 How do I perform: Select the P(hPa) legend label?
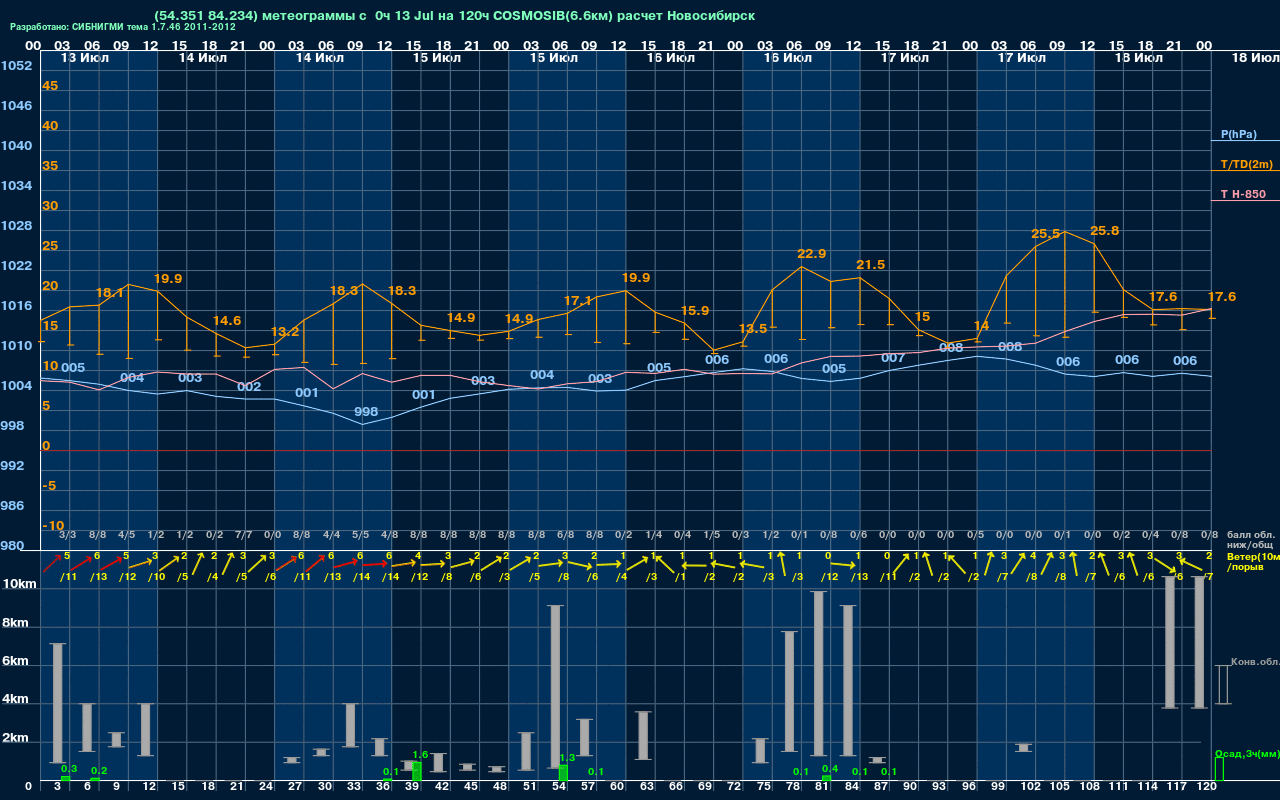point(1238,134)
